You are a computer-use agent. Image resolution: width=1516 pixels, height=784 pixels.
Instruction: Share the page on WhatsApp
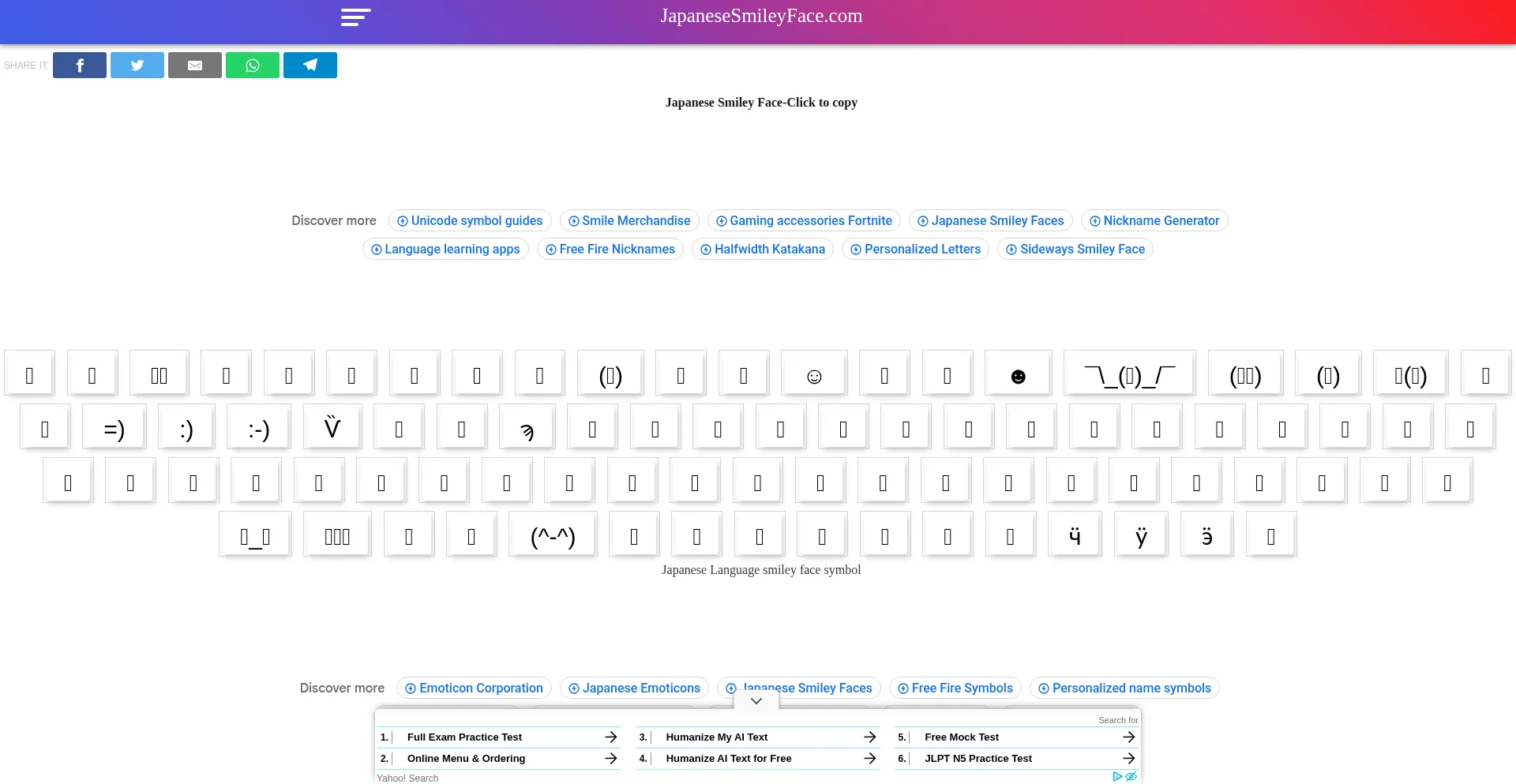253,66
